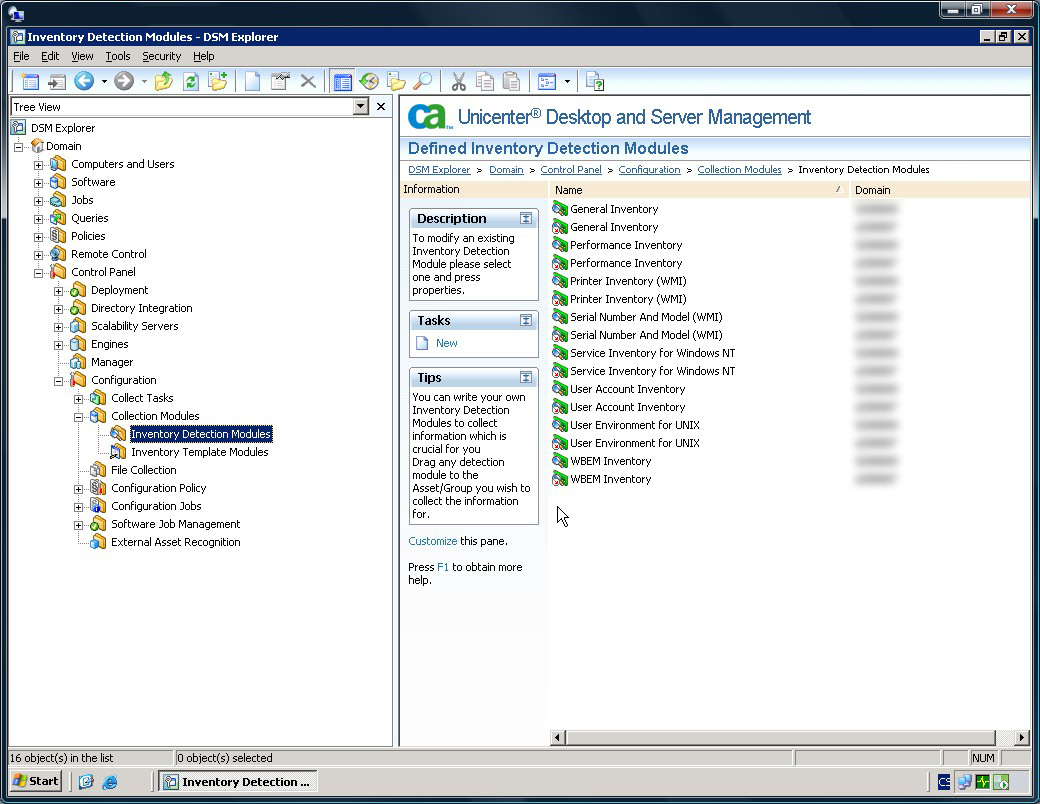Collapse the Control Panel tree node
1040x804 pixels.
click(x=39, y=272)
